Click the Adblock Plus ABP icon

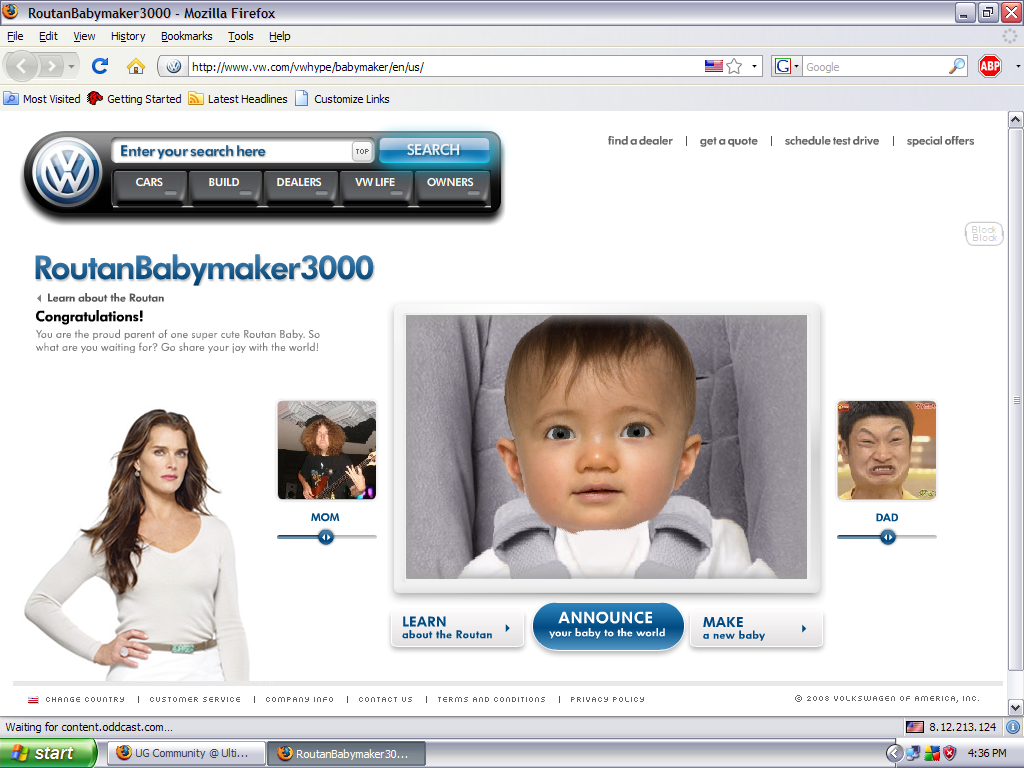[990, 66]
